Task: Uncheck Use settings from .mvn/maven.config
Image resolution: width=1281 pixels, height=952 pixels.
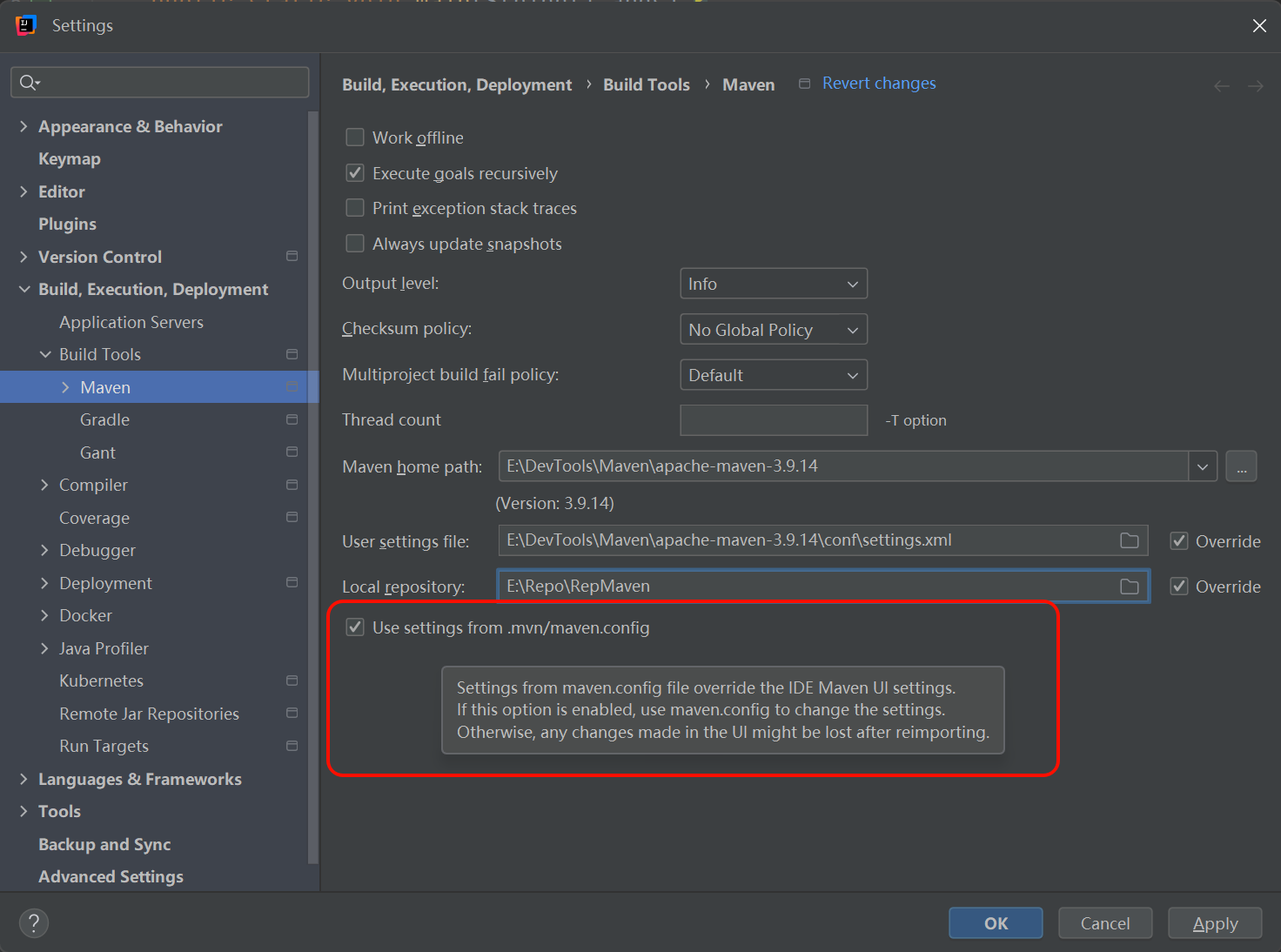Action: point(355,627)
